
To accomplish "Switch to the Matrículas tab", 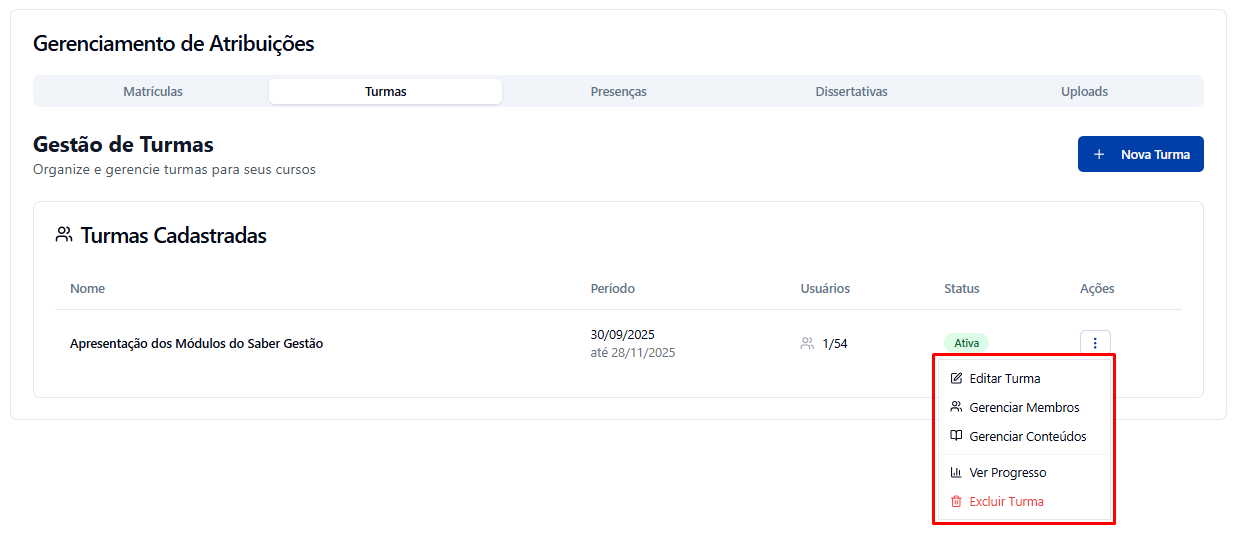I will point(153,91).
